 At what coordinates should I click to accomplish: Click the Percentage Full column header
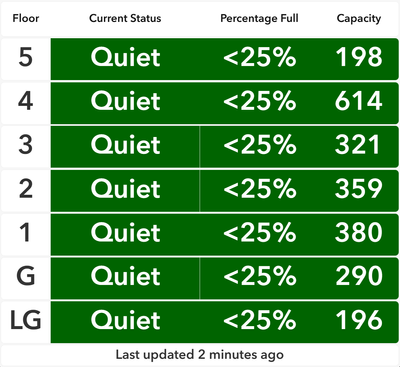(259, 18)
